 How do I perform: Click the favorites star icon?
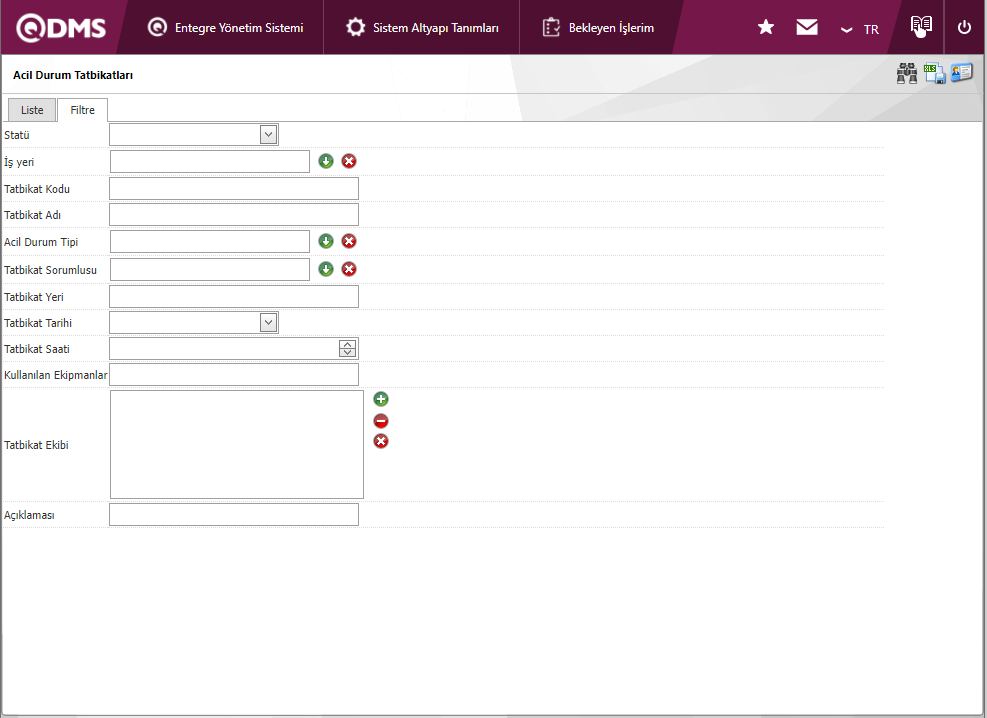765,27
